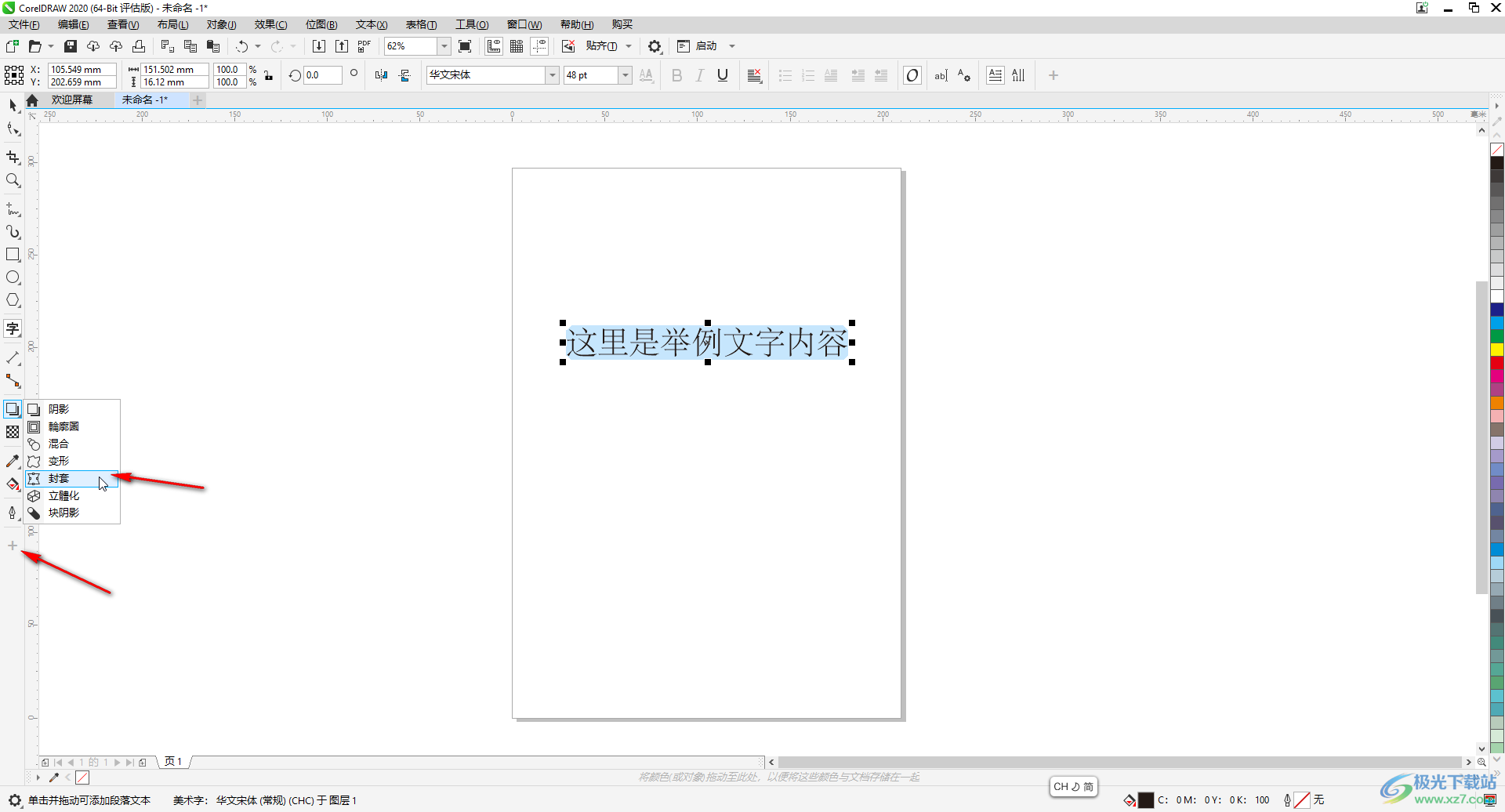1505x812 pixels.
Task: Toggle vertical text direction
Action: point(1018,75)
